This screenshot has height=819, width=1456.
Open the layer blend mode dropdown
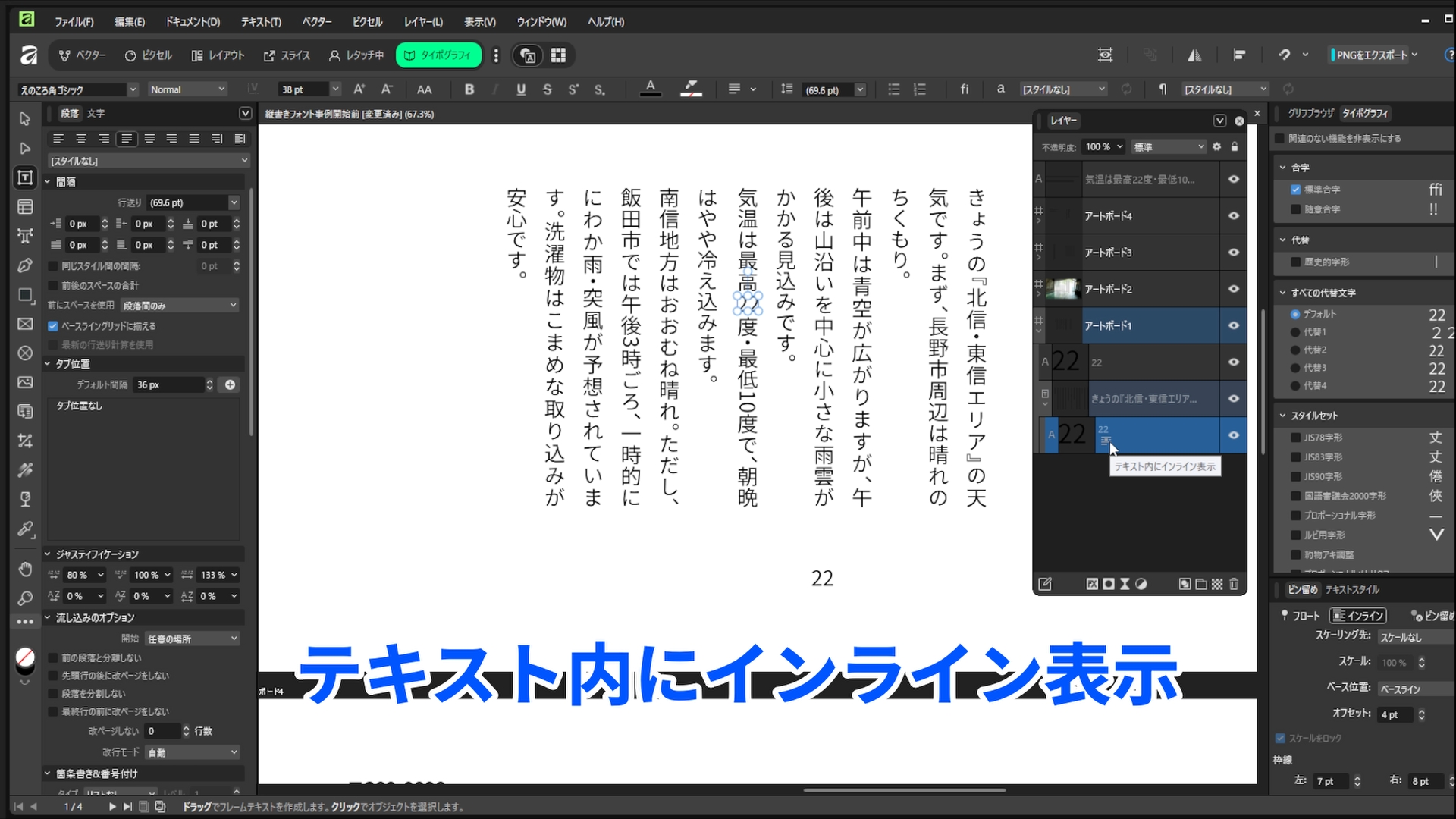[1168, 146]
